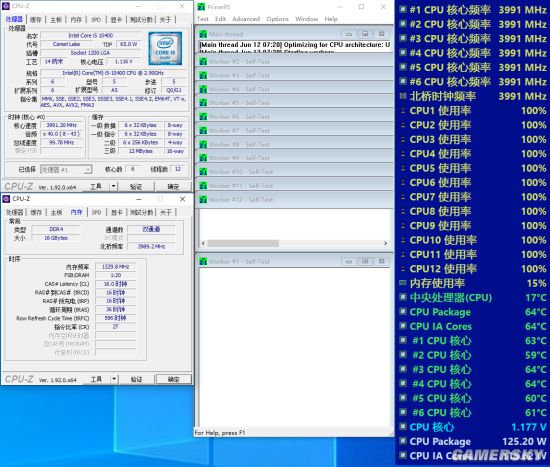550x467 pixels.
Task: Switch to 主板 tab in memory CPU-Z window
Action: coord(56,212)
